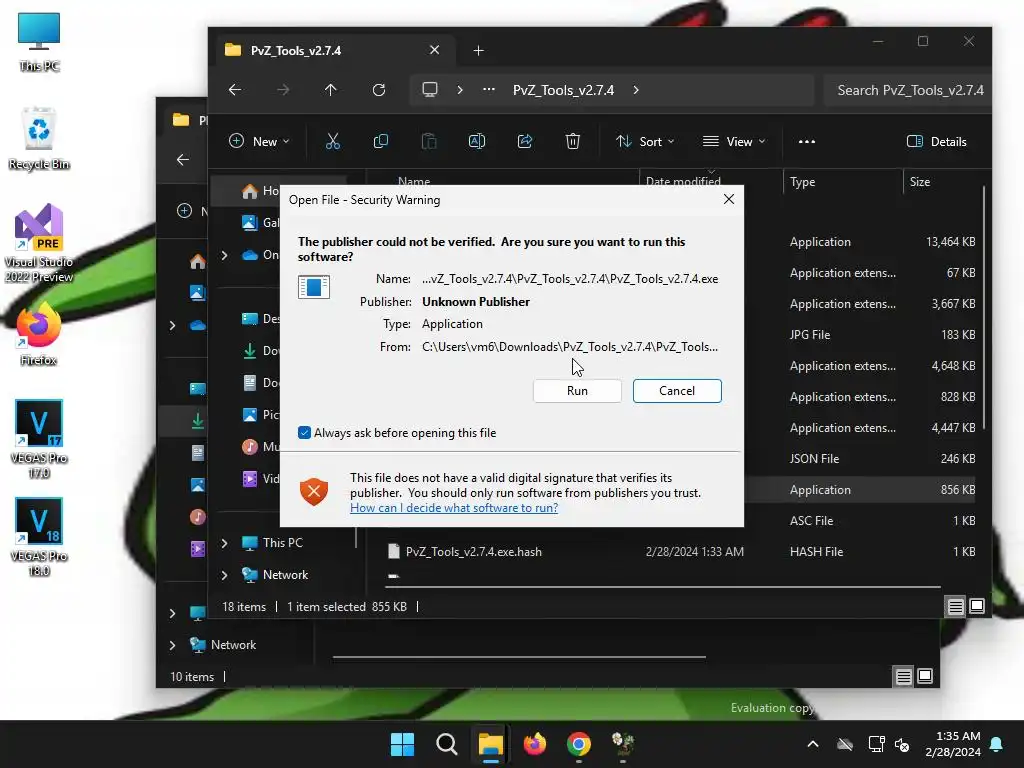Switch to details view in back window status bar

click(x=903, y=676)
